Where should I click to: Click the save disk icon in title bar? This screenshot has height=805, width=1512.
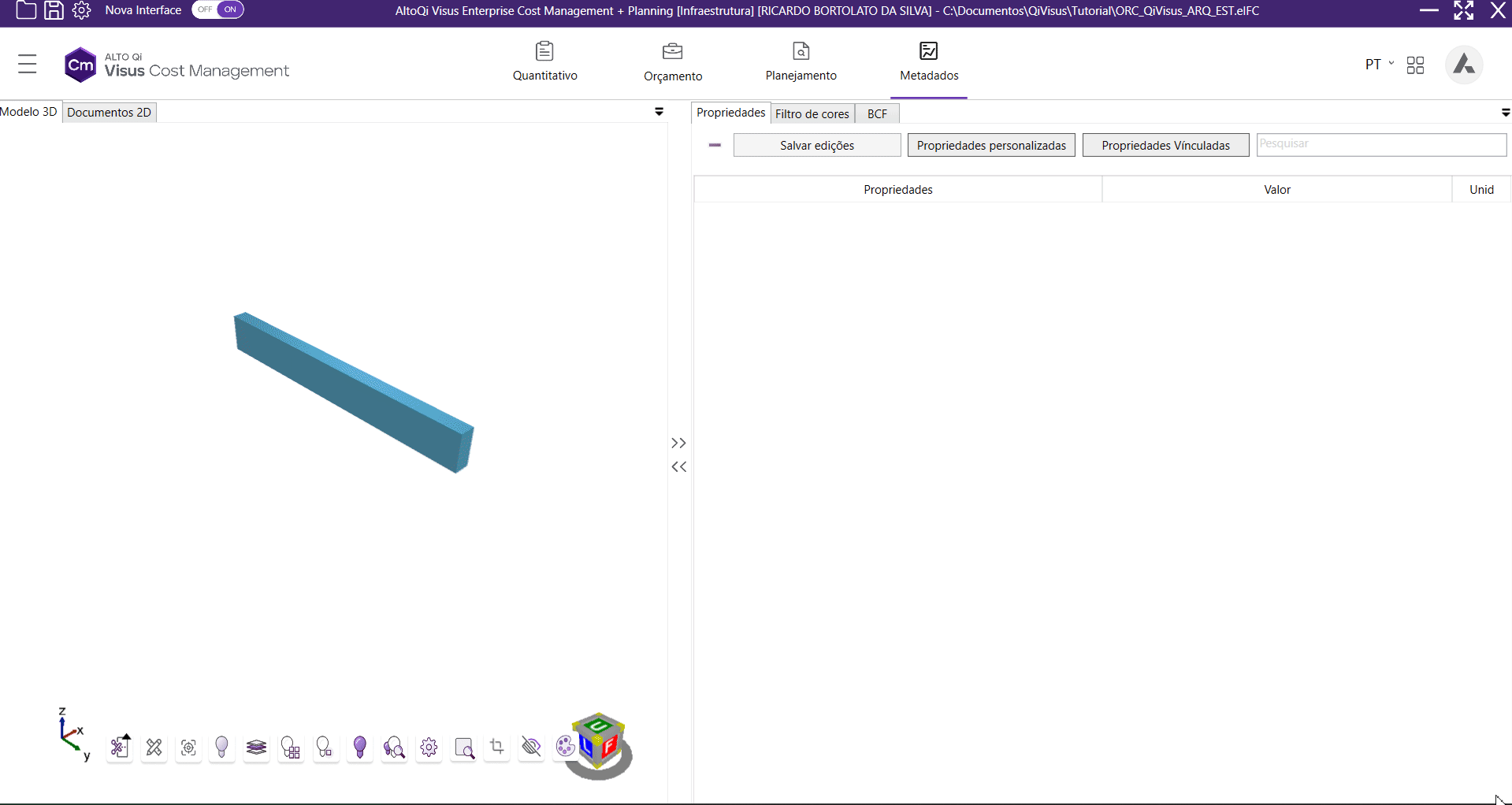[54, 10]
